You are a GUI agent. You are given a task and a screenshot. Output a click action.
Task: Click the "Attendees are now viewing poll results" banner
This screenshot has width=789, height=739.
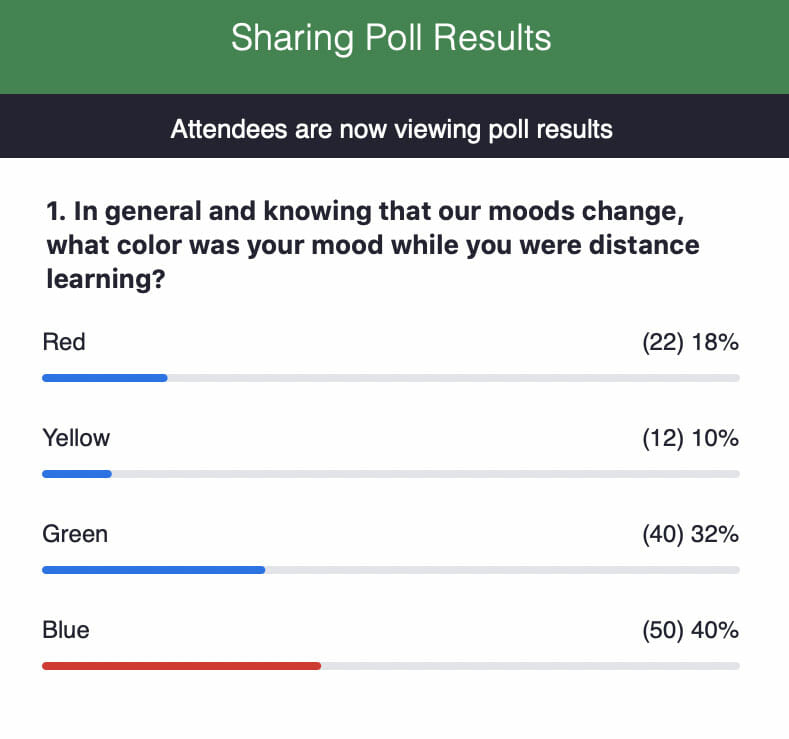[391, 129]
